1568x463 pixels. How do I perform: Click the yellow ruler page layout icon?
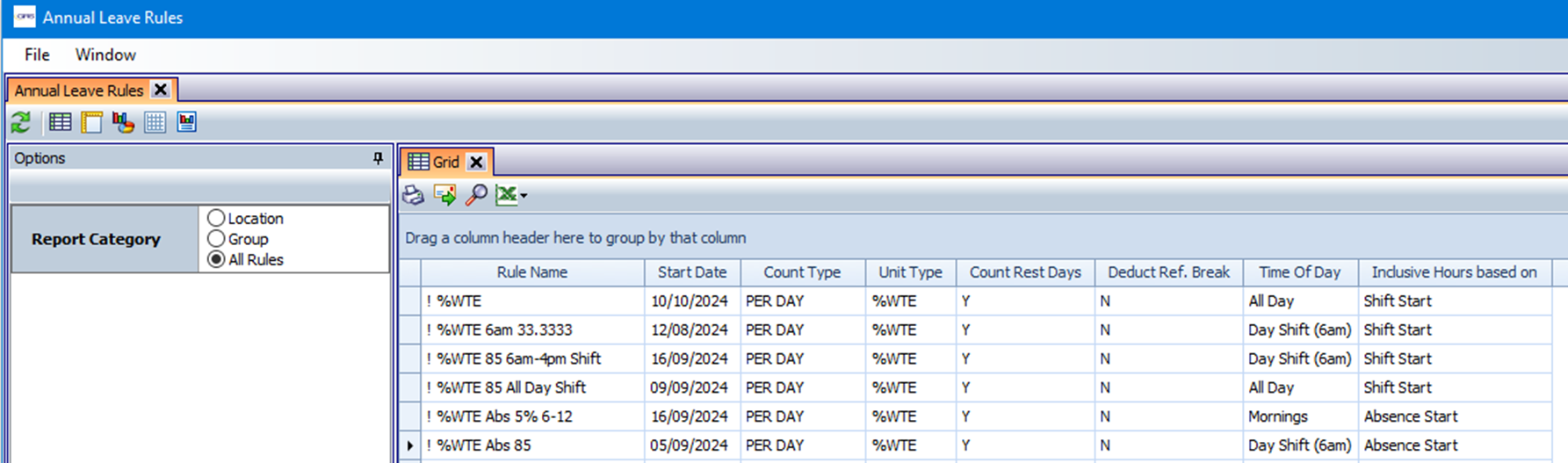pos(91,122)
